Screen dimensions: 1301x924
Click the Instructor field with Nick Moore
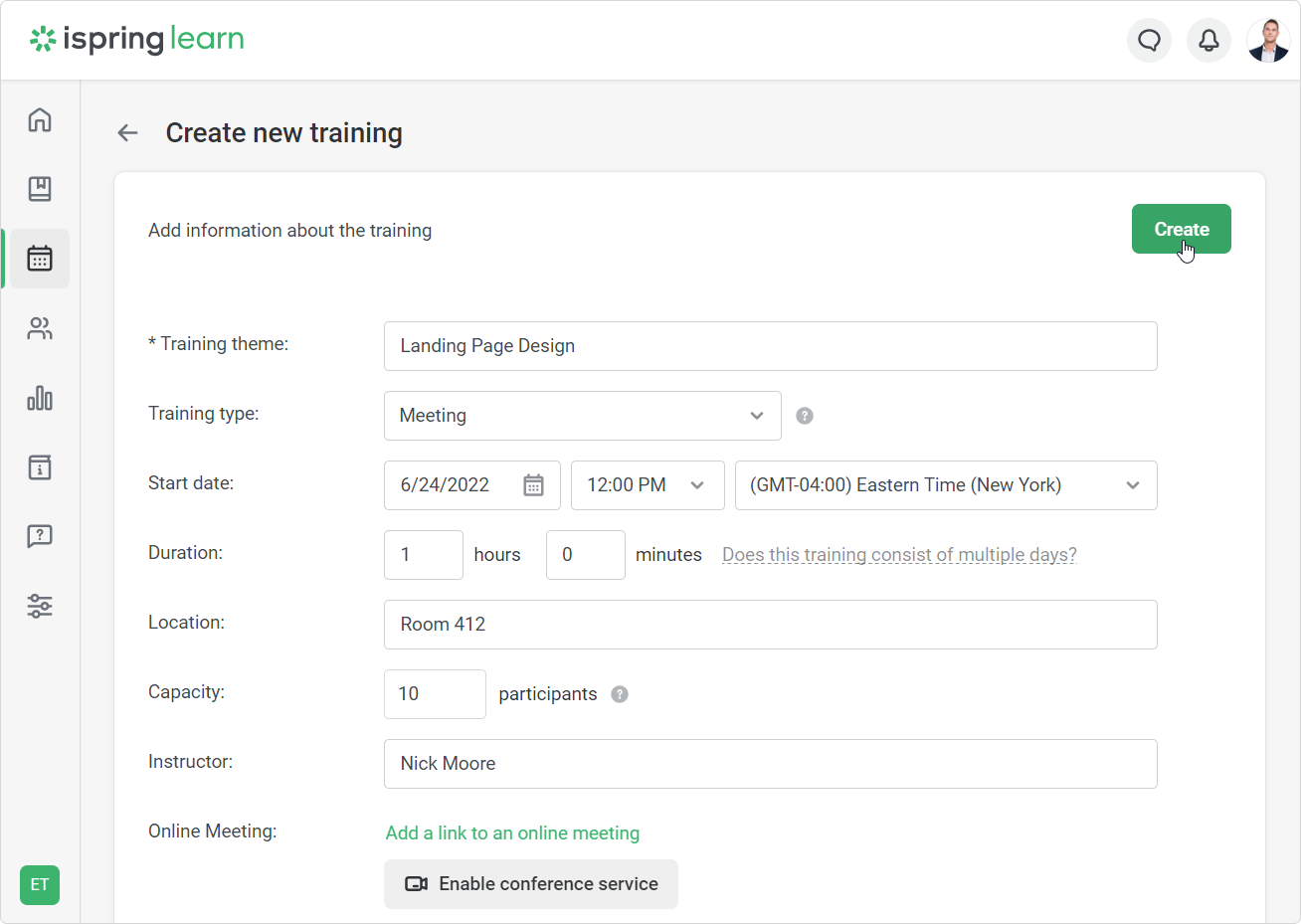[771, 764]
